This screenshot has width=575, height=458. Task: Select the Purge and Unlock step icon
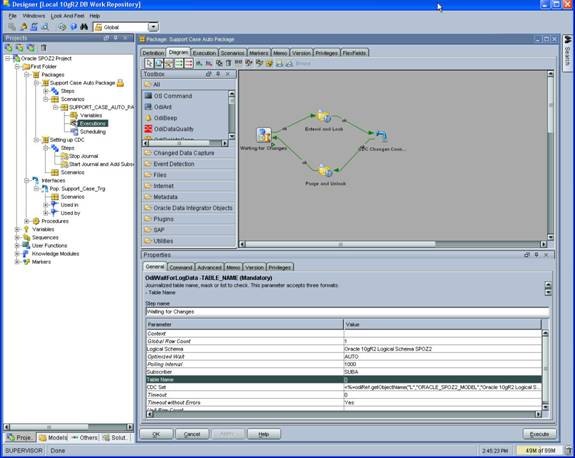click(x=325, y=171)
